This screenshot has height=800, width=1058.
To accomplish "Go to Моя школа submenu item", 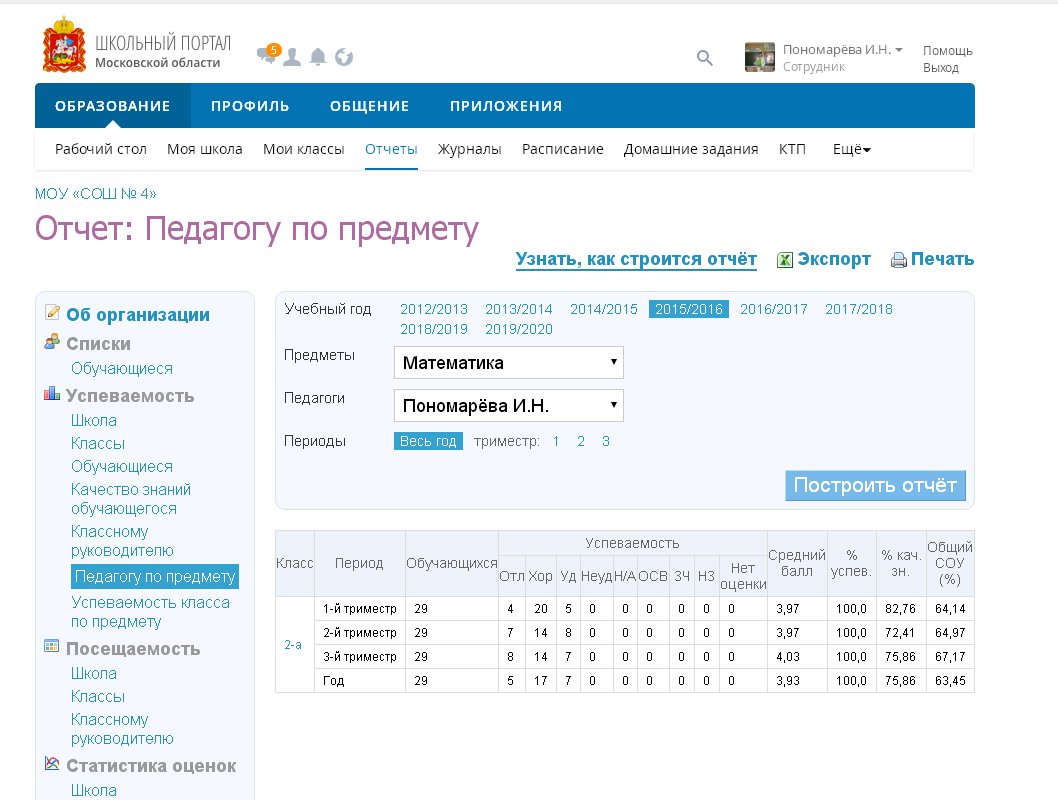I will coord(204,149).
